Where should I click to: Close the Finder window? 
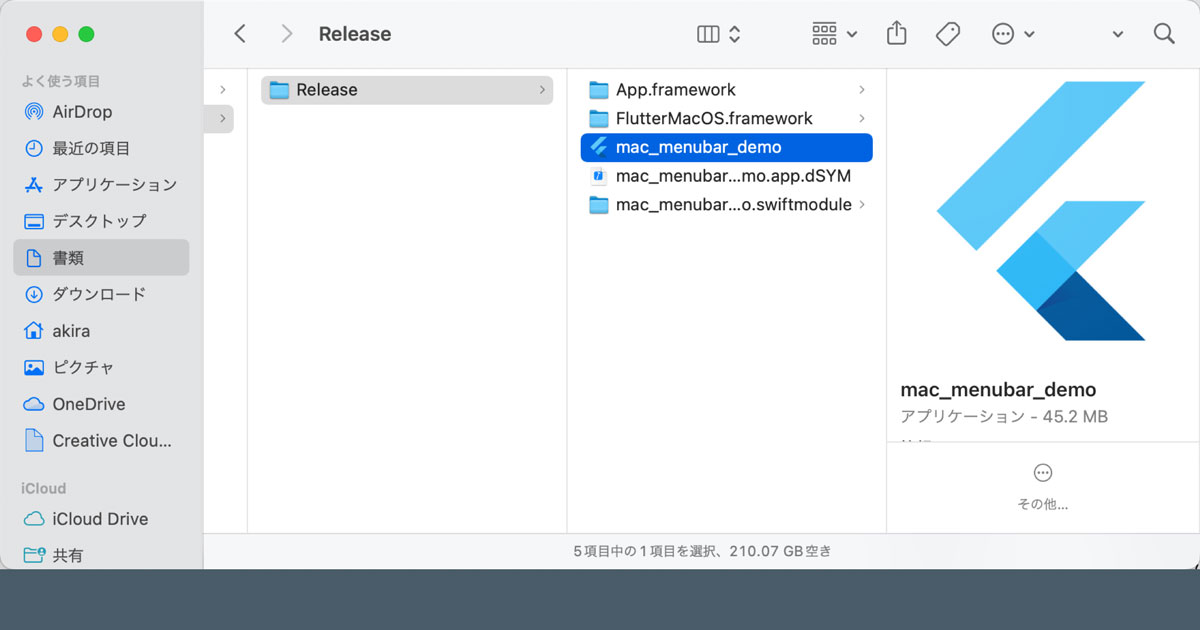(34, 34)
